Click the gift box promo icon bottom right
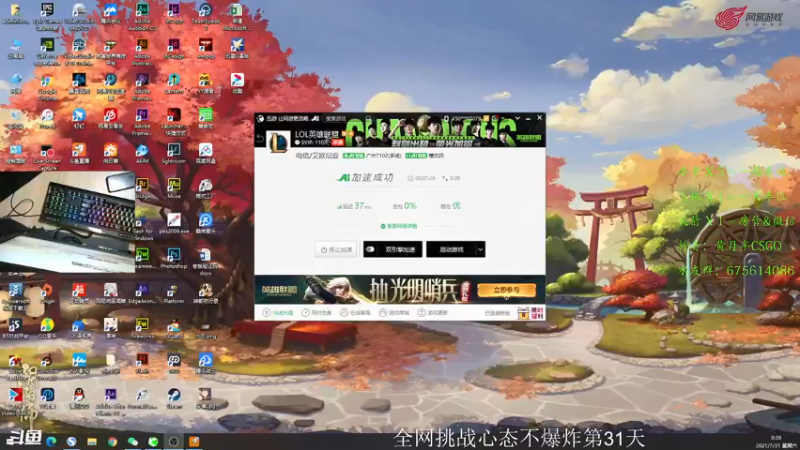This screenshot has height=450, width=800. [x=531, y=313]
